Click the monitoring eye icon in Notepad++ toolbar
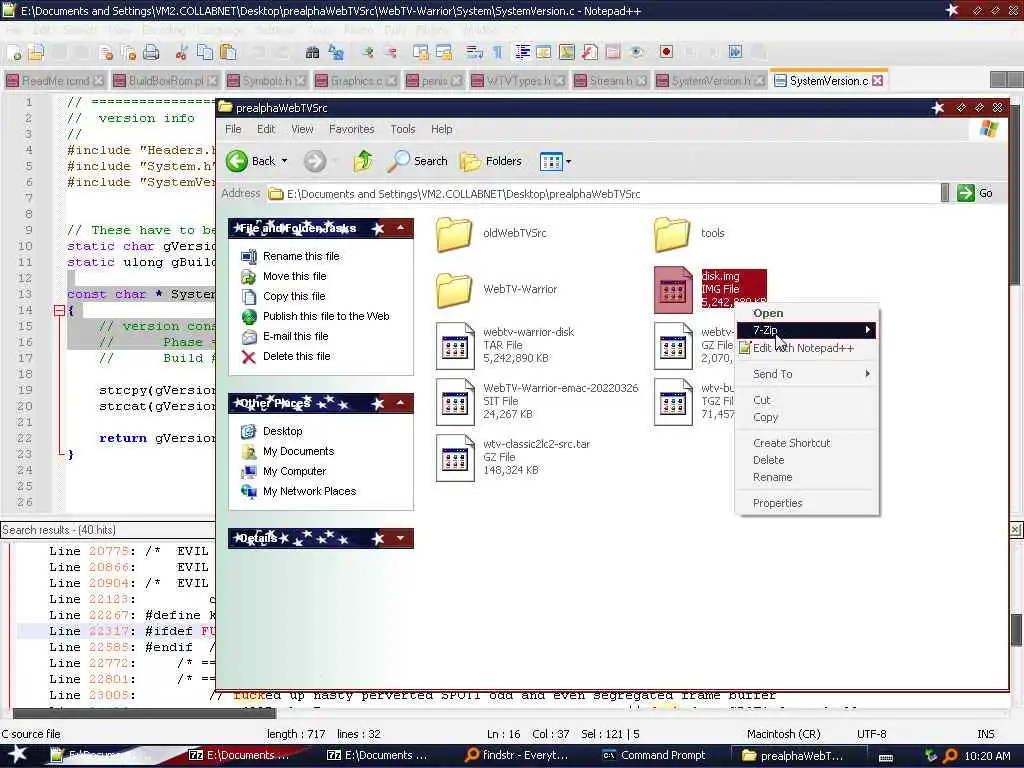 coord(637,52)
